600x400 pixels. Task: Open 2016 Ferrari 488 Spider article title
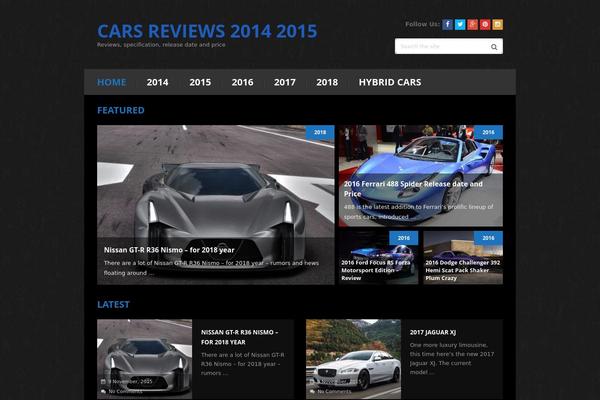pos(413,189)
